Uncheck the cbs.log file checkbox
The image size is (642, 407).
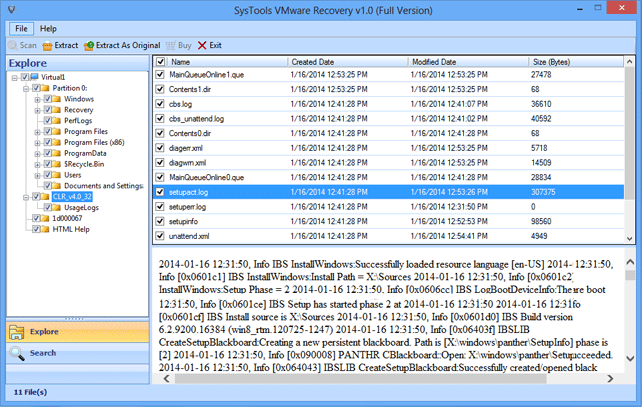click(160, 104)
